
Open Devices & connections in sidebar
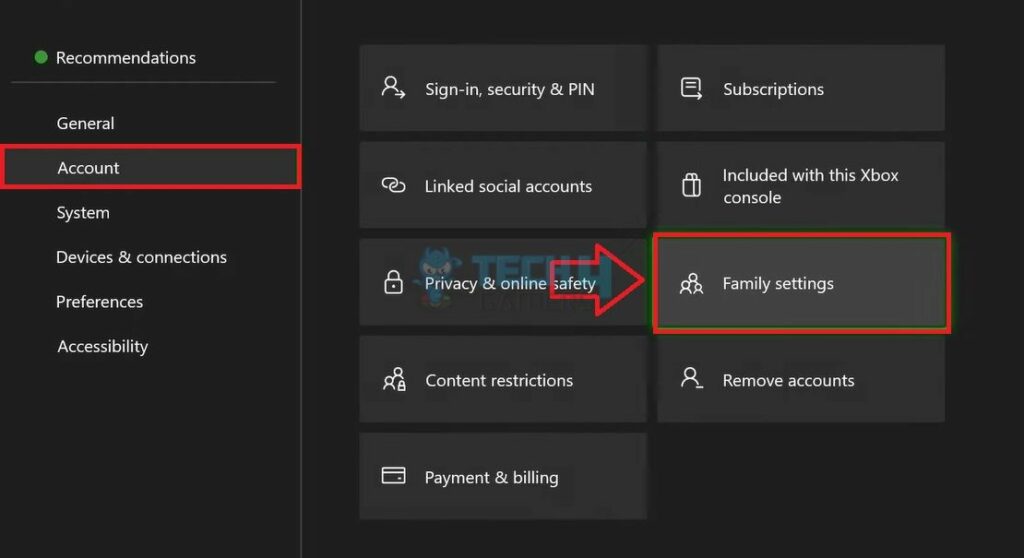pos(141,257)
